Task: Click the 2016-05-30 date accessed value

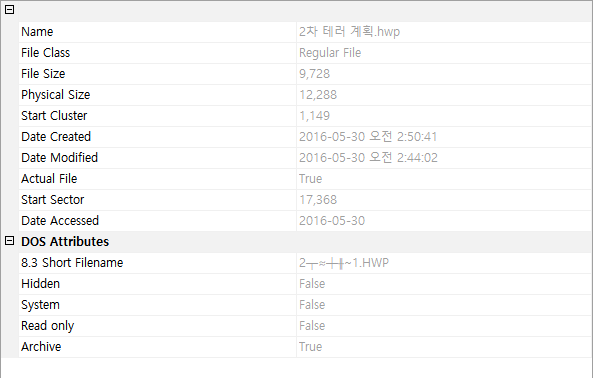Action: click(332, 221)
